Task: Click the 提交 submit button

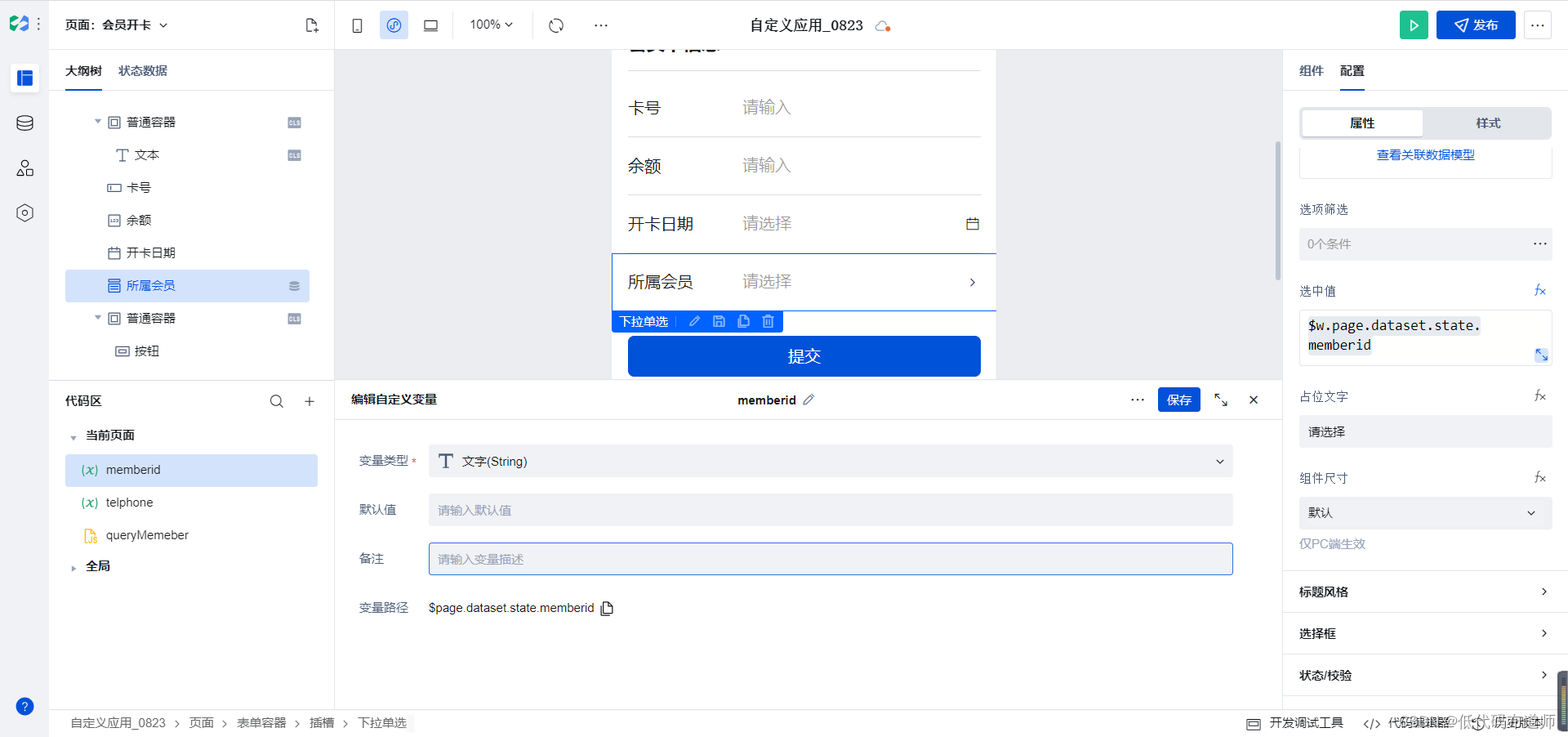Action: [804, 356]
